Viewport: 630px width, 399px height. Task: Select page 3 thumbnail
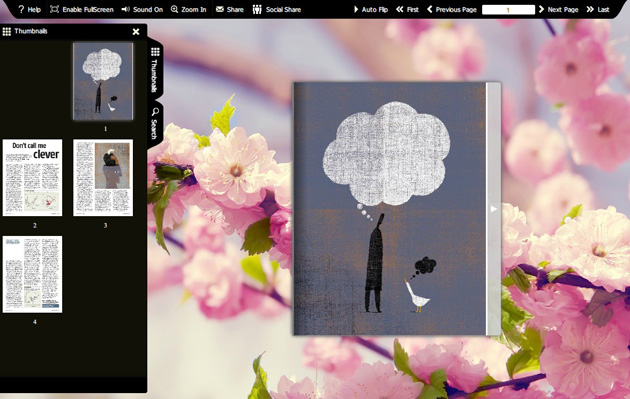pyautogui.click(x=103, y=178)
